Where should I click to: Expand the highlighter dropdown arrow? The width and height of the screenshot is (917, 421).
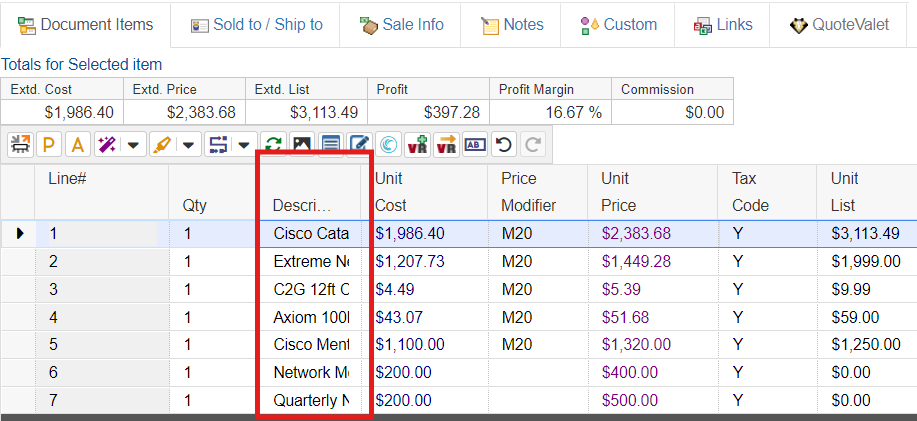tap(188, 146)
